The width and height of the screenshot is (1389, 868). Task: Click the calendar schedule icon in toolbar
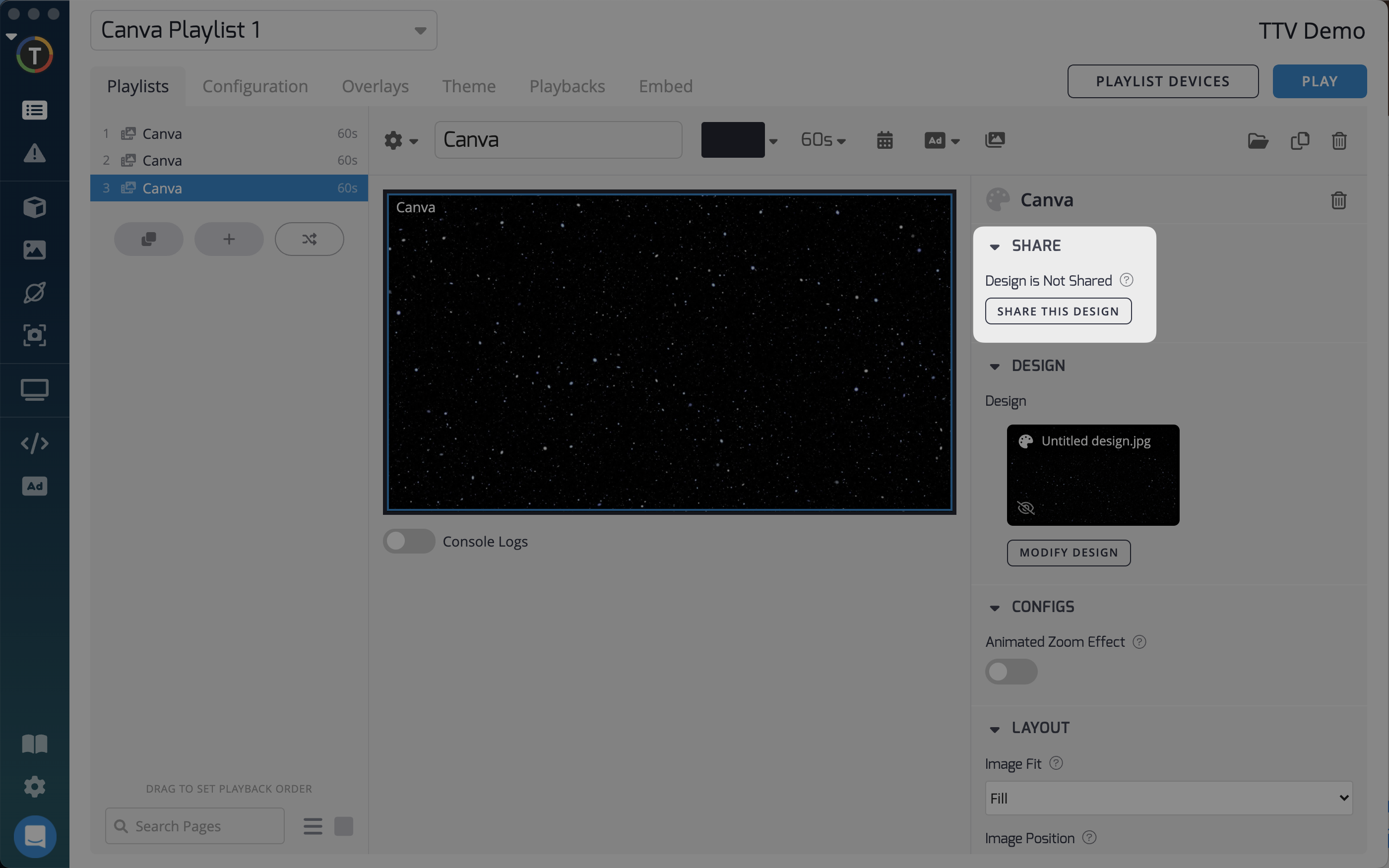[x=884, y=140]
